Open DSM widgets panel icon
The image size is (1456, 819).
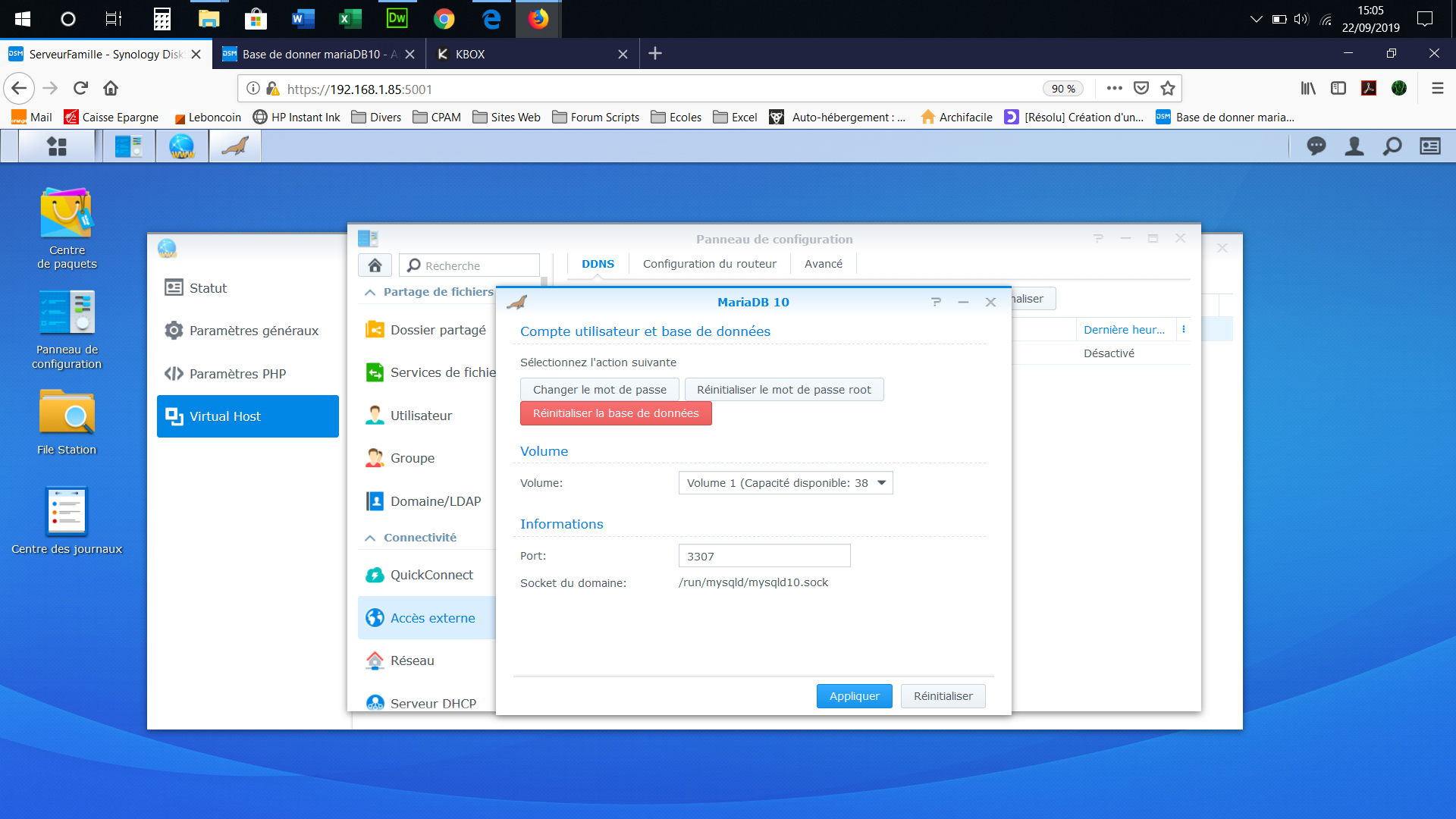(1430, 146)
